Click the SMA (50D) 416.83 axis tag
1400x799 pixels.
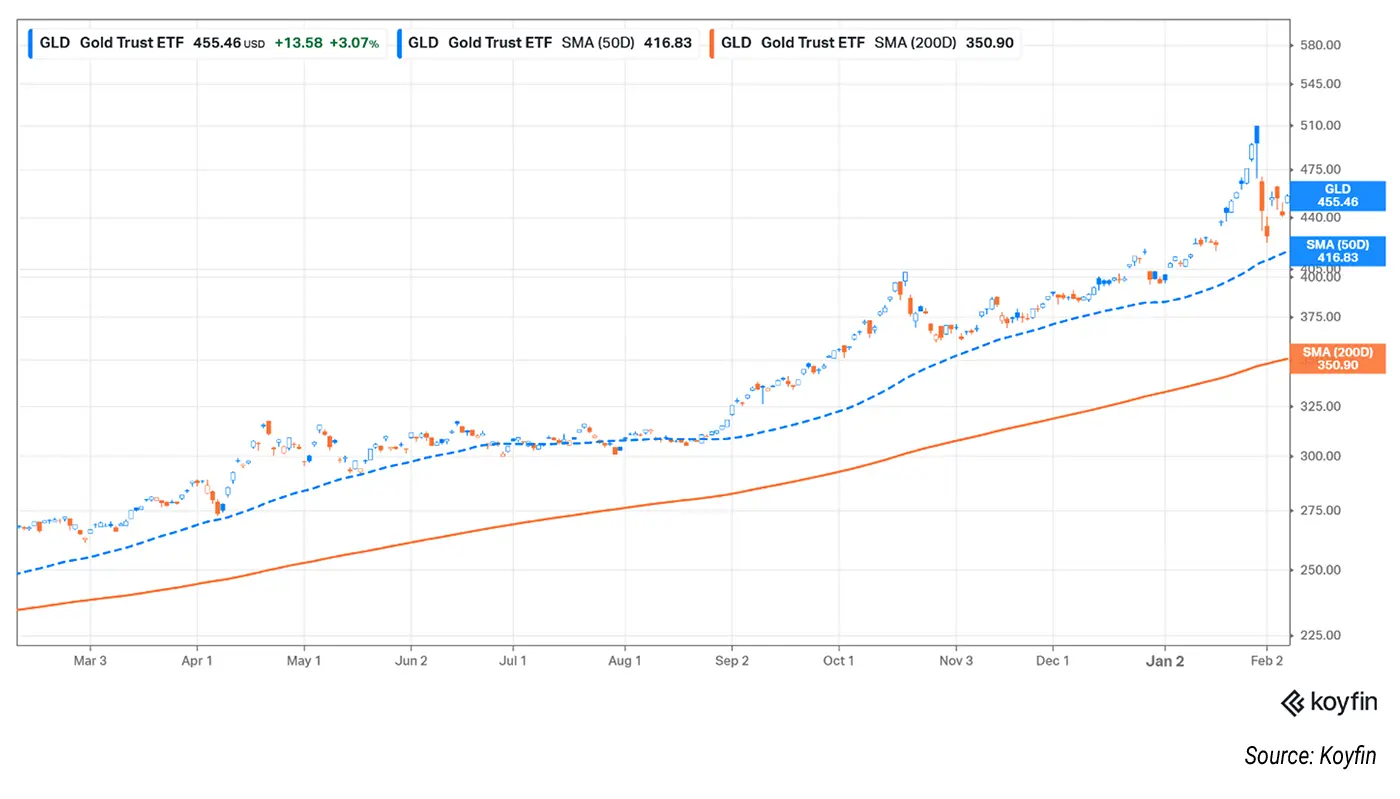(1337, 251)
